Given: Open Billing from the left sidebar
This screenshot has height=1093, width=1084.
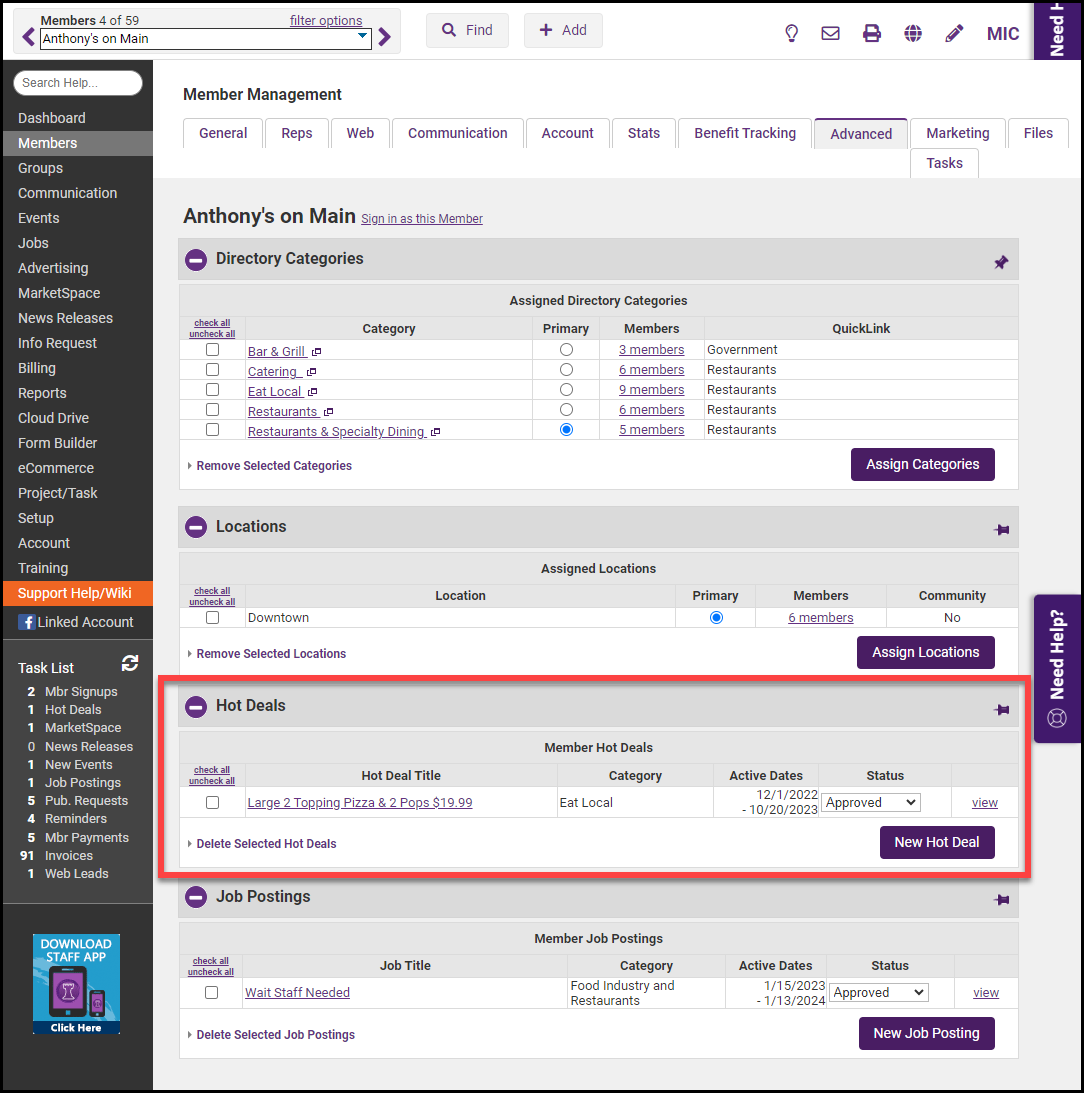Looking at the screenshot, I should point(37,368).
